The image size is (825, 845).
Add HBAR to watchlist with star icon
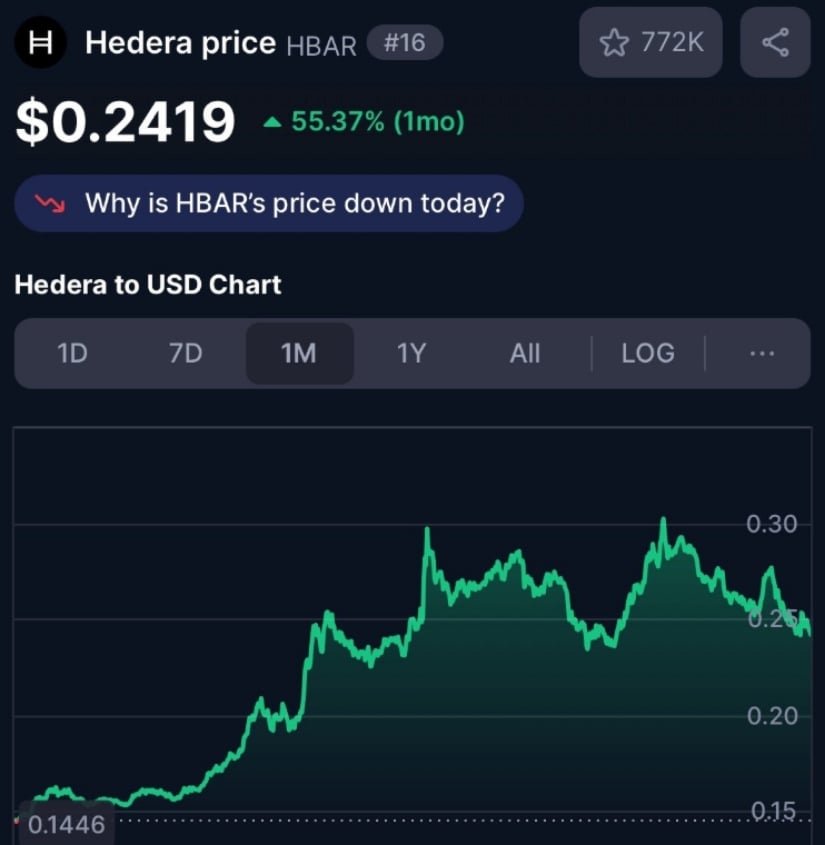[614, 43]
